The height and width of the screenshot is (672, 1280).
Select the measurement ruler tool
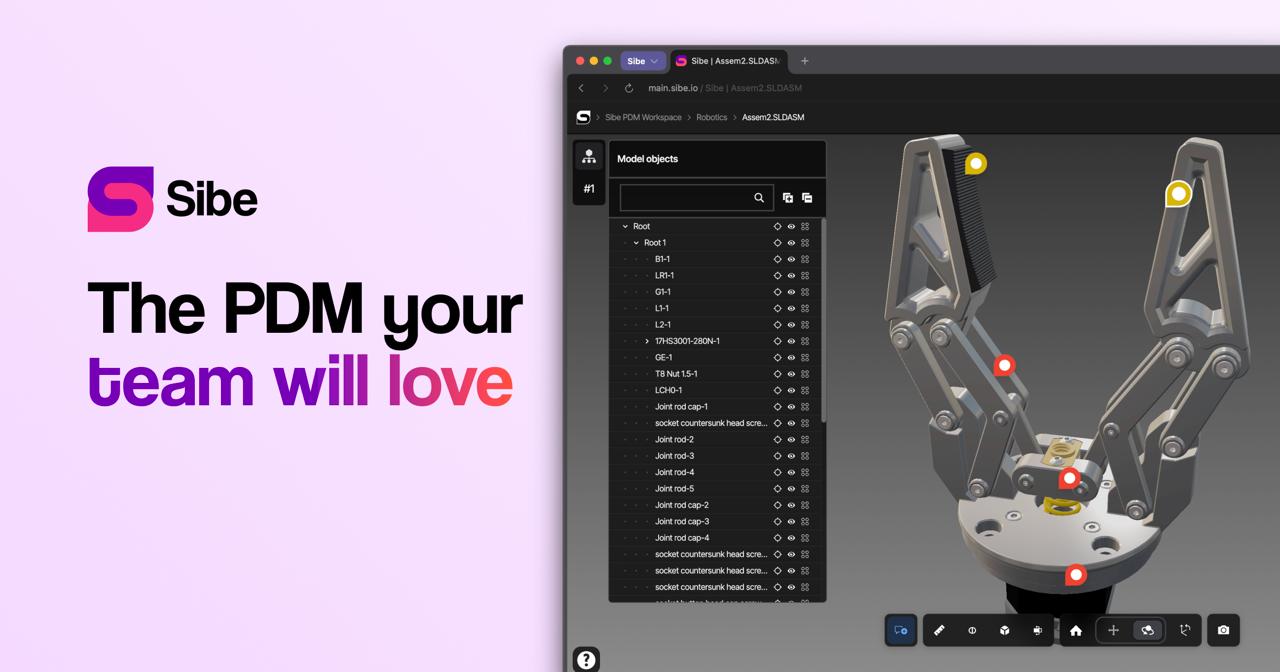point(940,630)
